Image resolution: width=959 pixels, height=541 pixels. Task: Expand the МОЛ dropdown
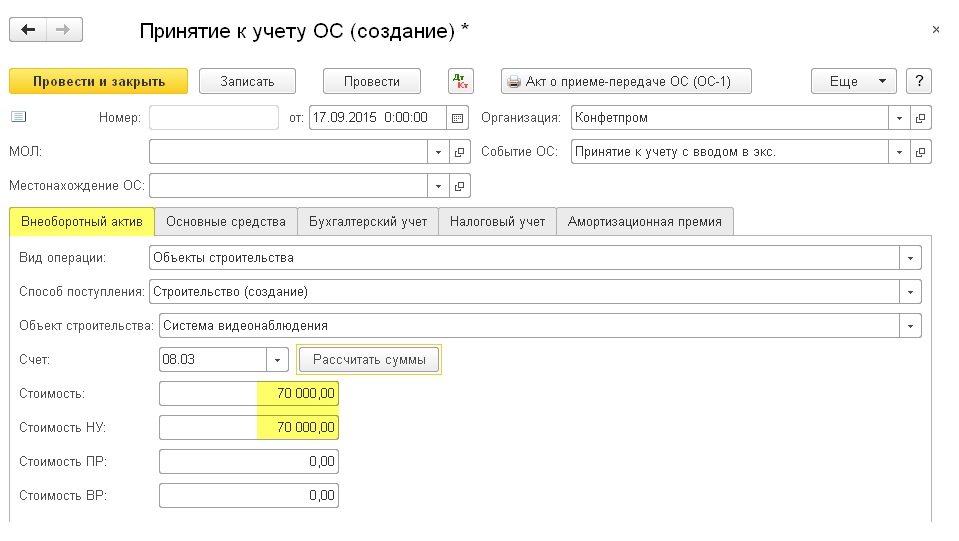pos(438,152)
